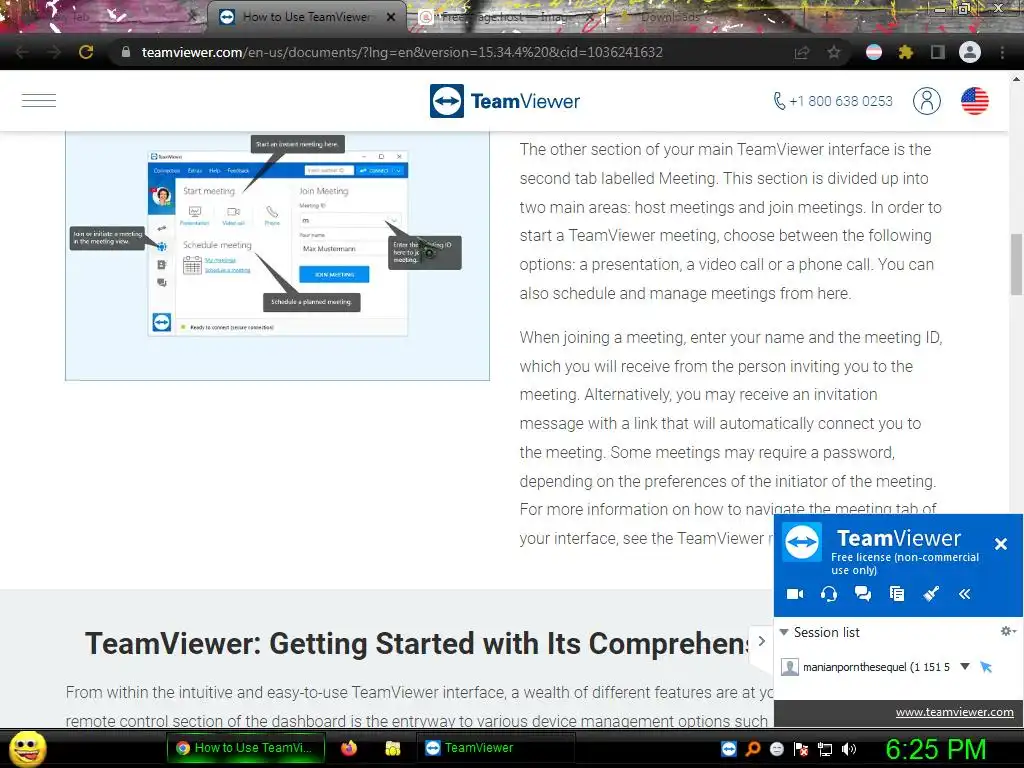Viewport: 1024px width, 768px height.
Task: Bookmark this page with the star icon
Action: pos(833,52)
